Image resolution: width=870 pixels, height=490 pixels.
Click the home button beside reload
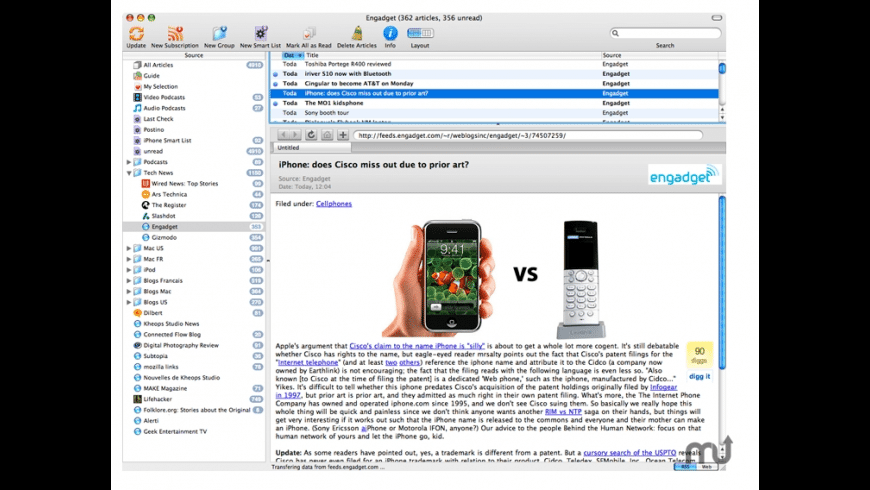click(327, 135)
